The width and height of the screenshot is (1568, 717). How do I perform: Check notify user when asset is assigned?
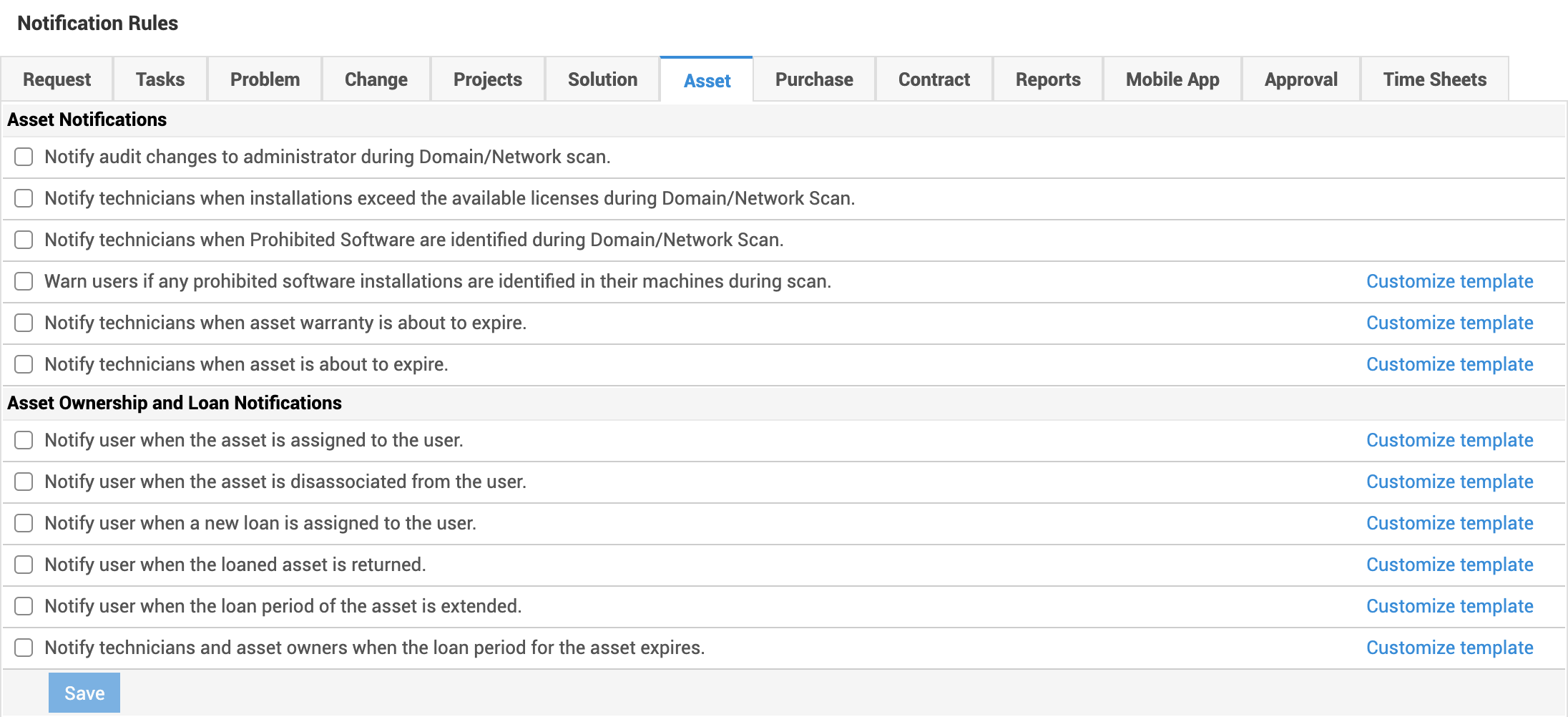point(24,440)
